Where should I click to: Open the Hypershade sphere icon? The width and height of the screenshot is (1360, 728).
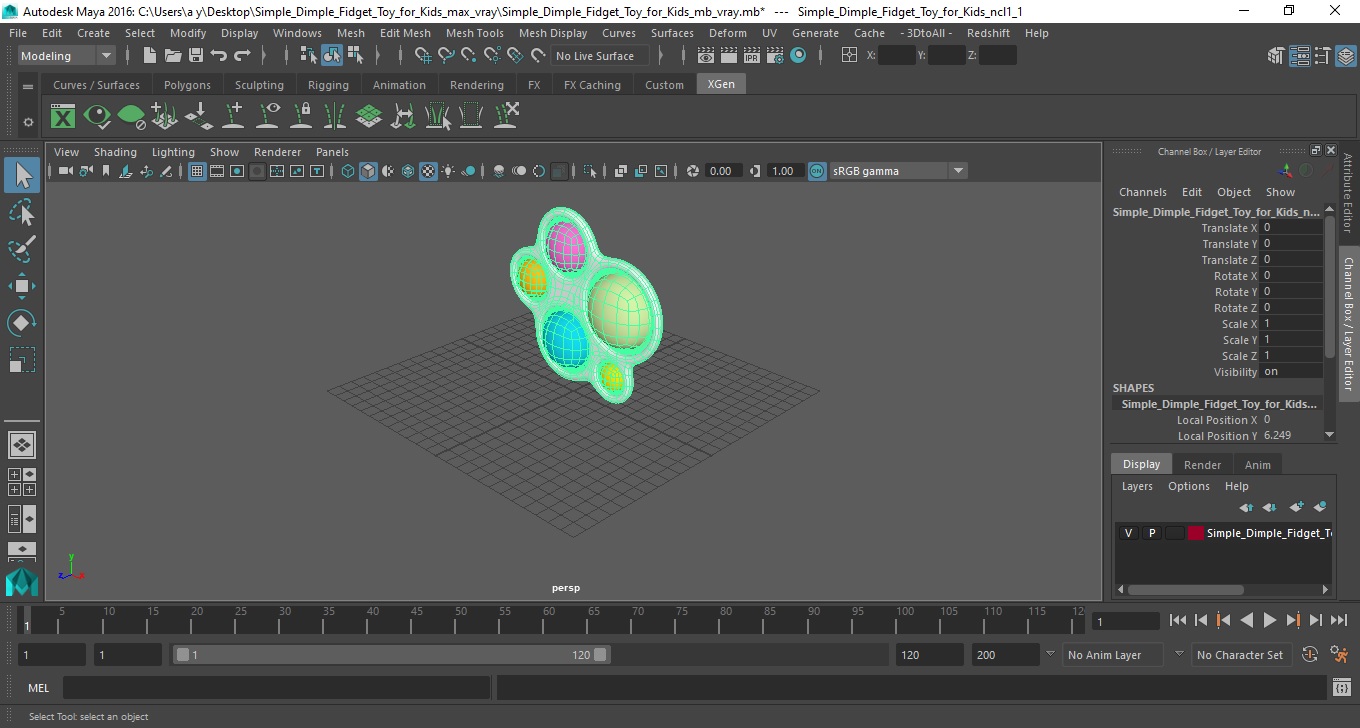(798, 56)
